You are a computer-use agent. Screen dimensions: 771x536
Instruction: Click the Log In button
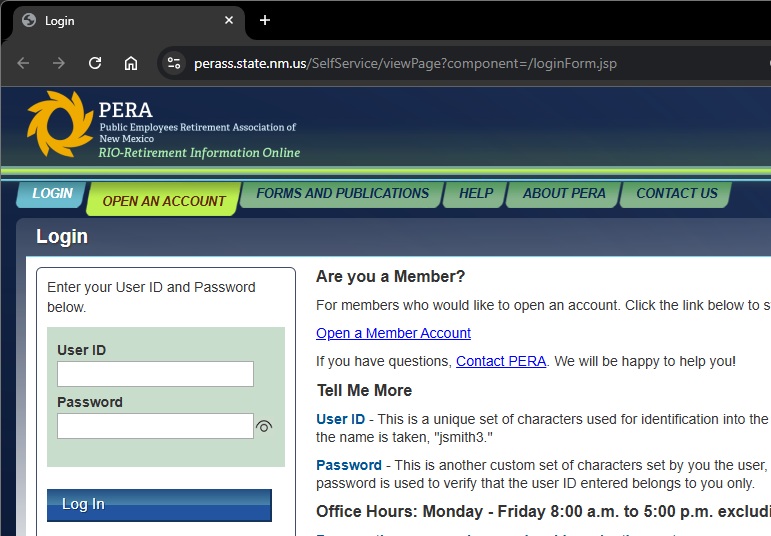159,505
